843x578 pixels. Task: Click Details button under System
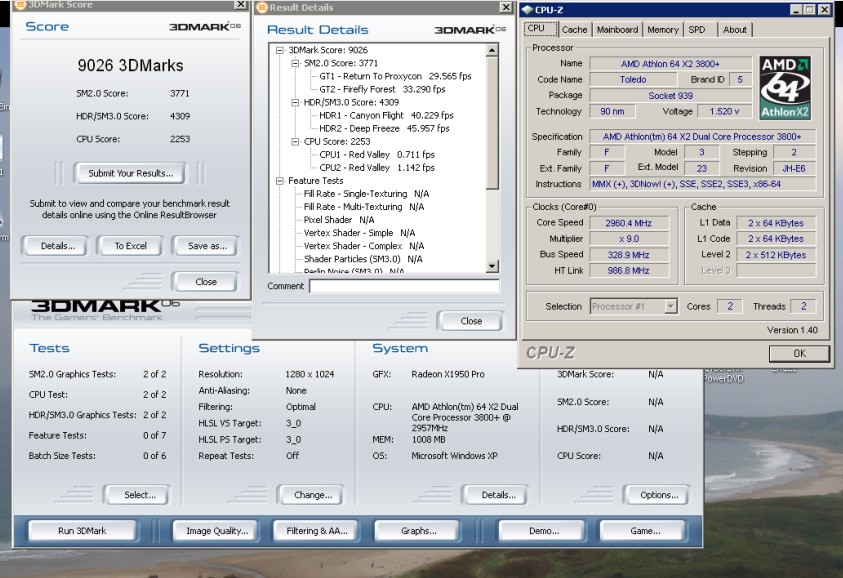click(x=498, y=495)
